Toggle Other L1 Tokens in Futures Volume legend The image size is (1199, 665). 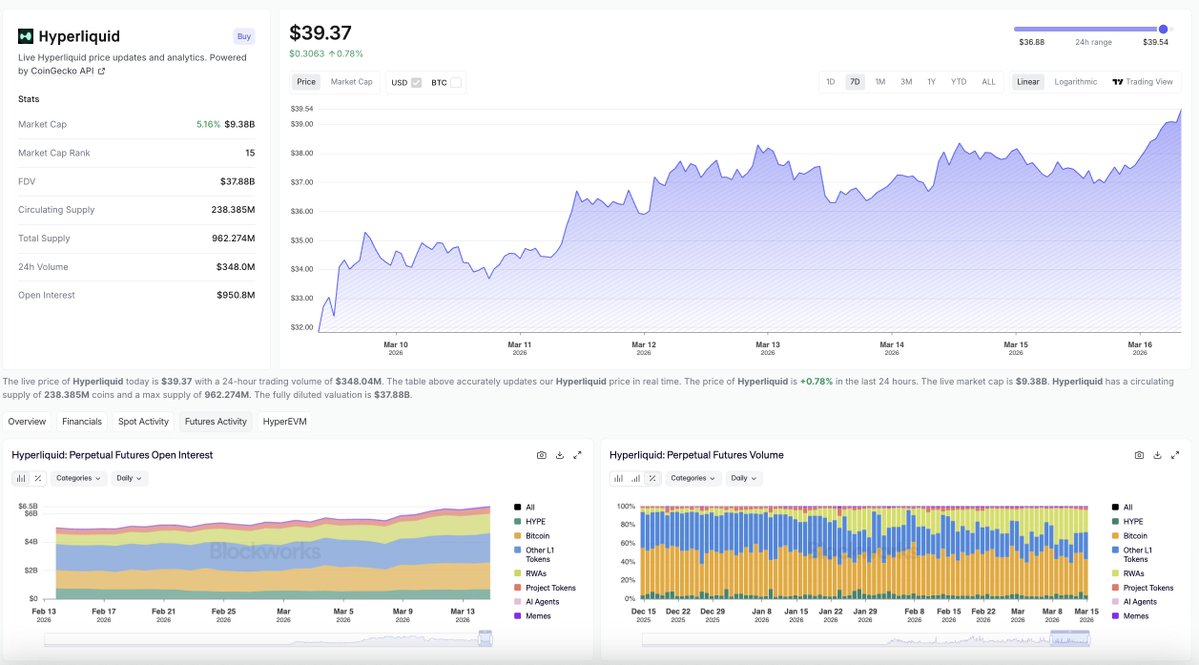(x=1132, y=554)
